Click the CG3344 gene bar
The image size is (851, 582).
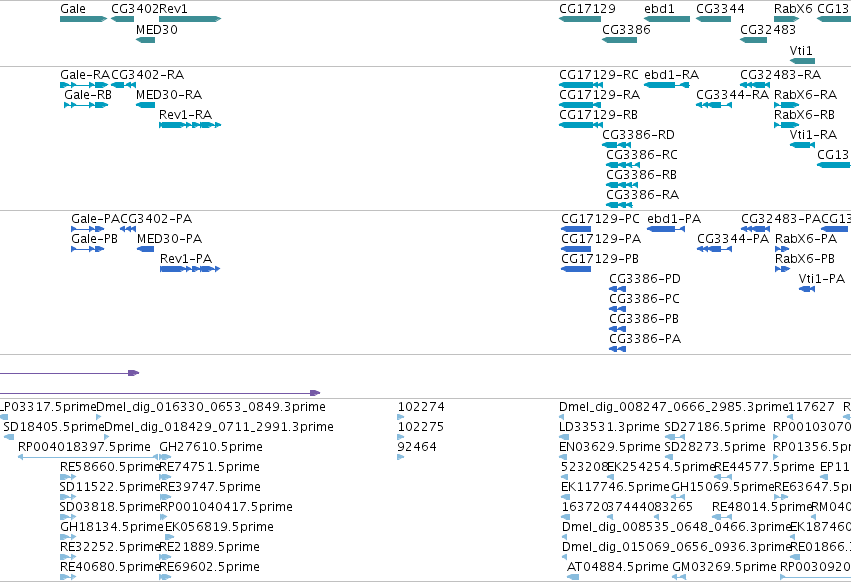coord(713,19)
